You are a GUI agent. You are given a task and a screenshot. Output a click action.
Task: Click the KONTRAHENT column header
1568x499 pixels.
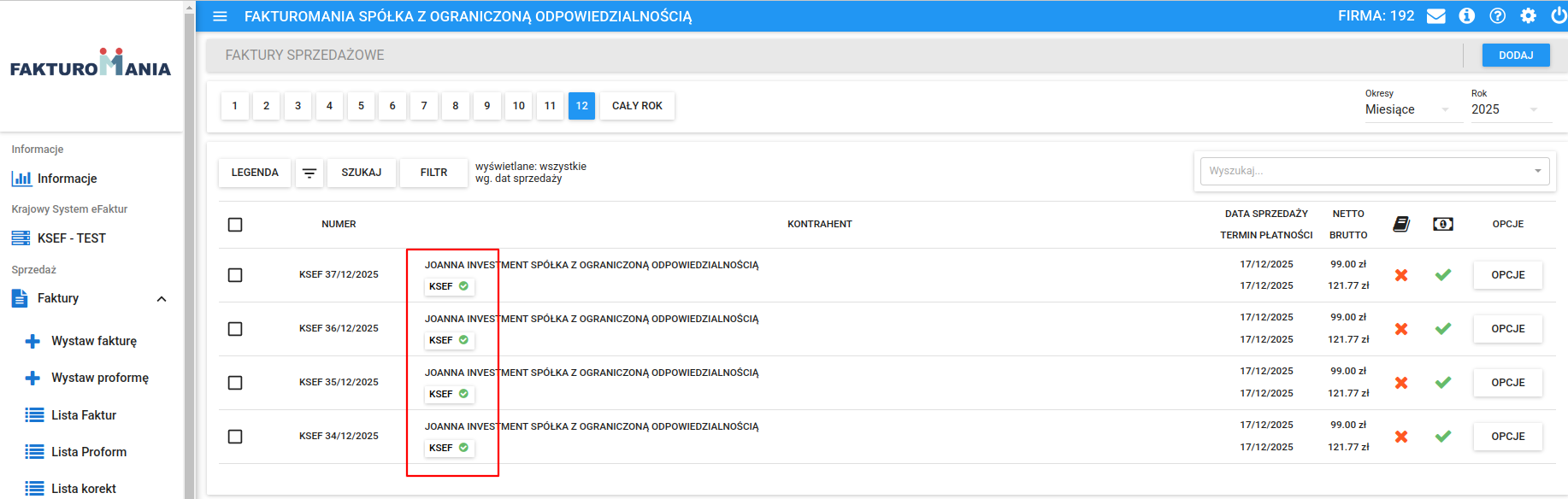click(x=820, y=224)
